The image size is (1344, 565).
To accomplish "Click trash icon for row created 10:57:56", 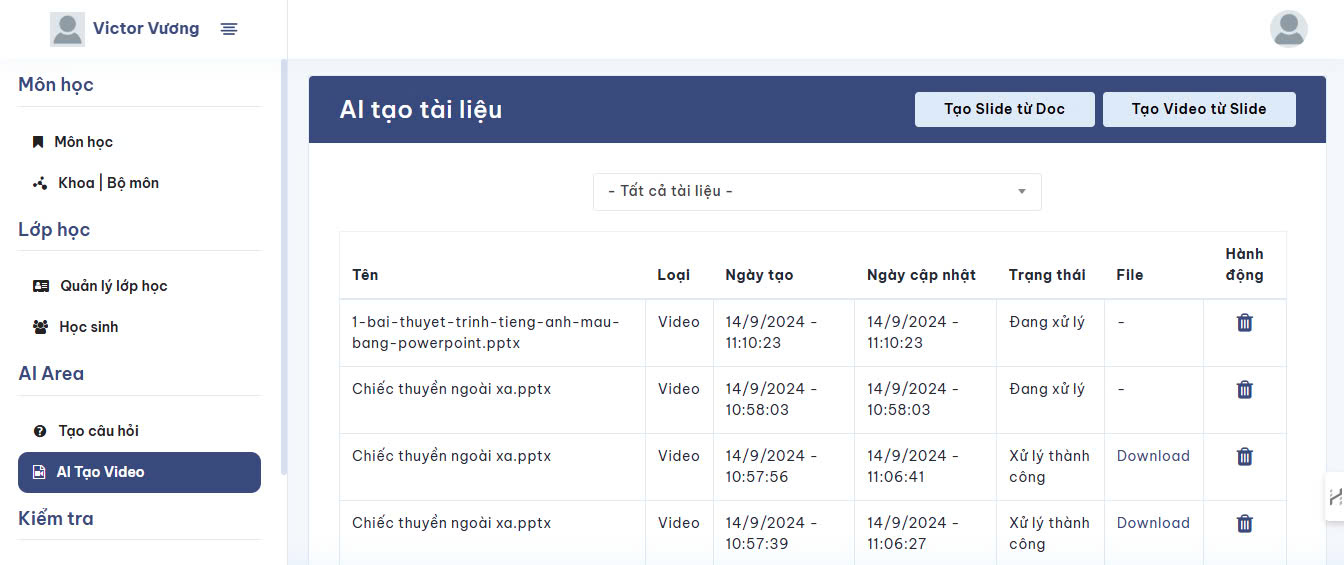I will [x=1245, y=456].
